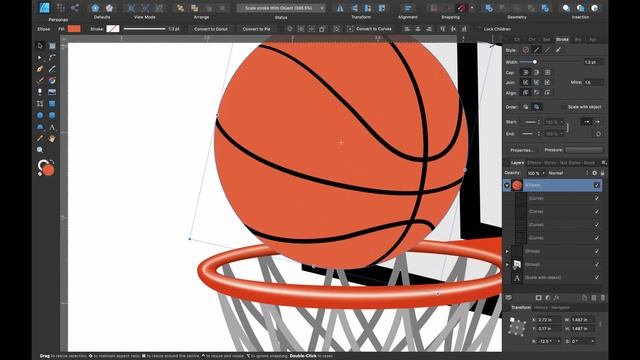Image resolution: width=640 pixels, height=360 pixels.
Task: Select the Zoom magnifier tool
Action: click(x=40, y=150)
